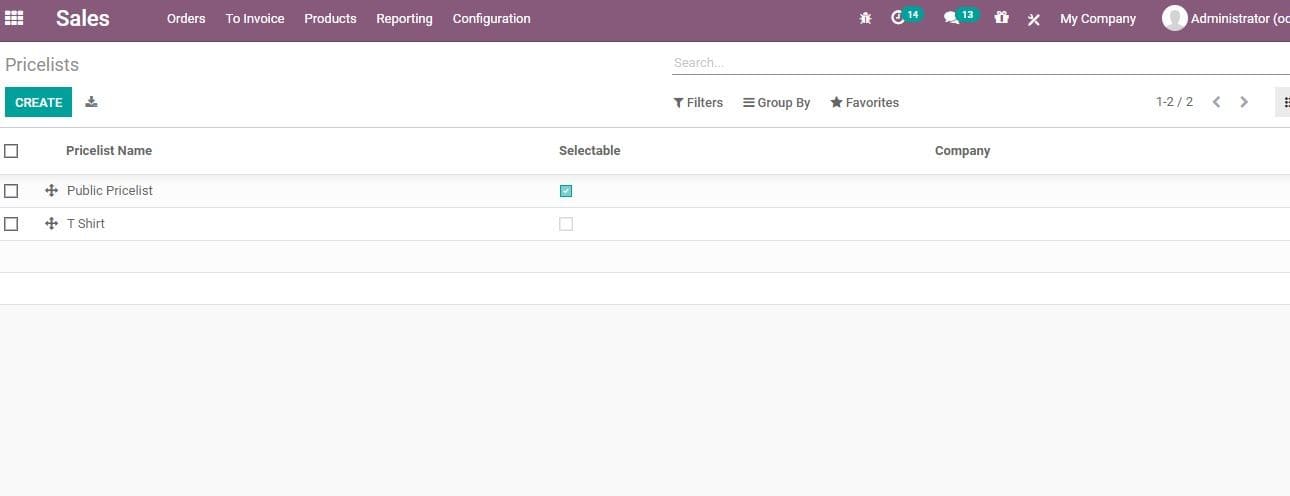Go to next page arrow
The image size is (1290, 496).
(x=1244, y=102)
